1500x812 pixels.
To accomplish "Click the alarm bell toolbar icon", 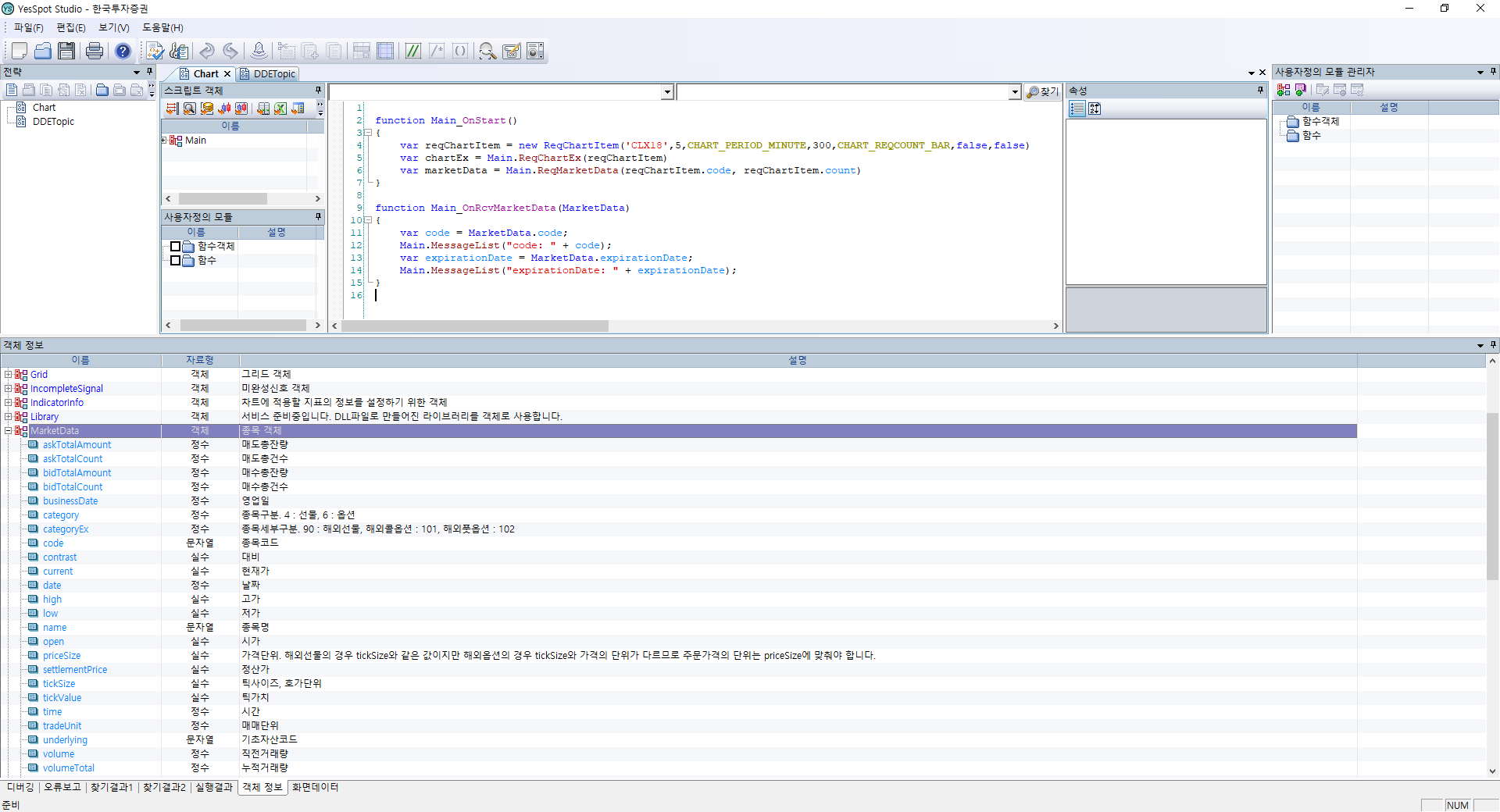I will pyautogui.click(x=259, y=51).
